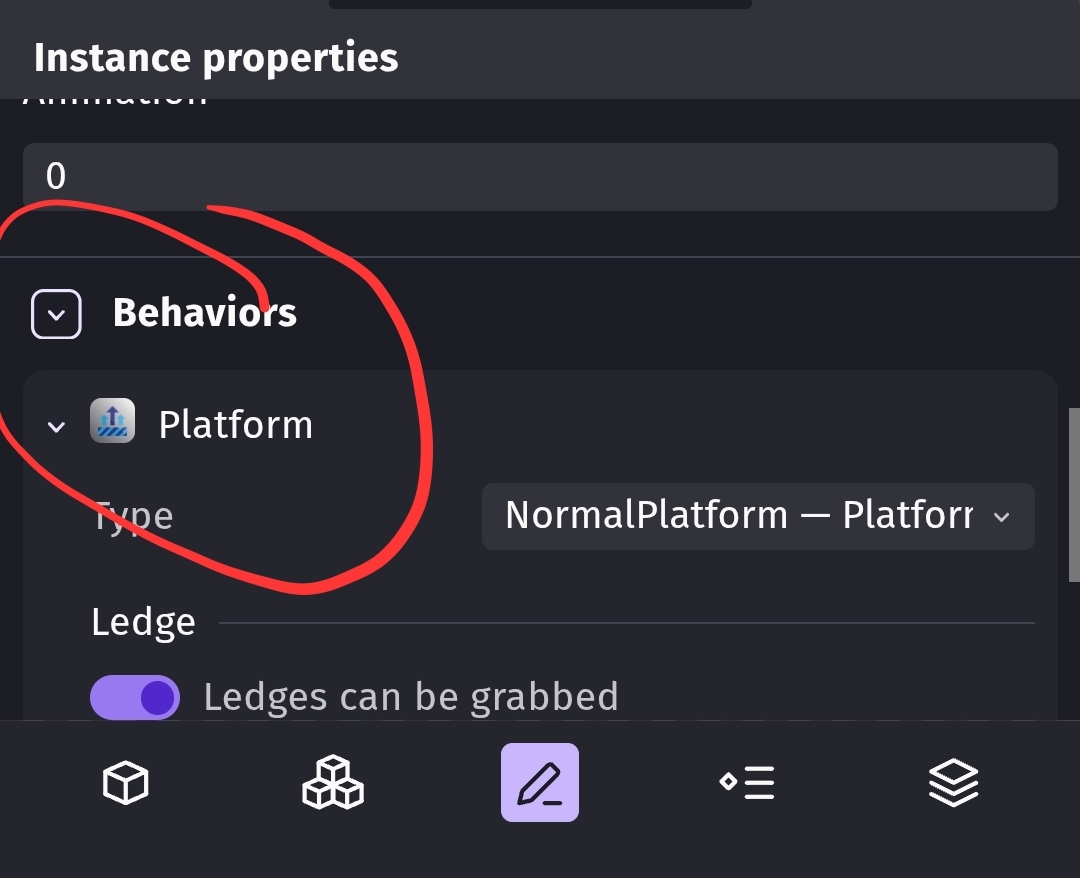This screenshot has height=878, width=1080.
Task: Click the properties panel vertical scrollbar
Action: [1073, 494]
